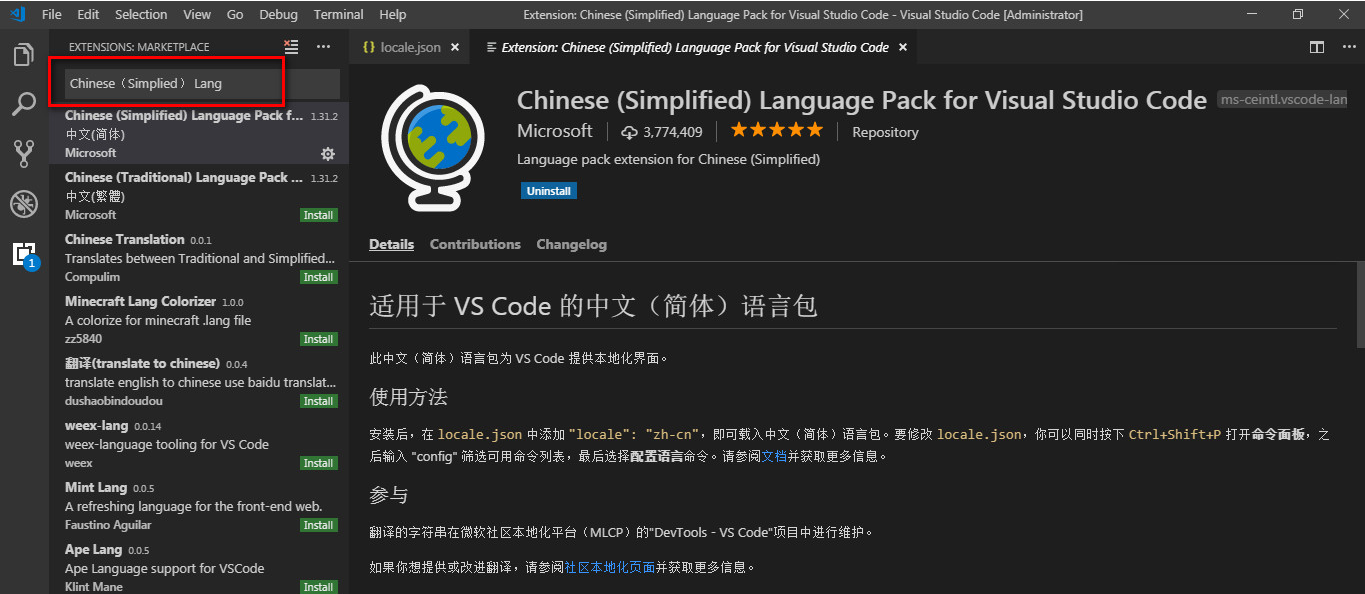This screenshot has width=1365, height=594.
Task: Open the Source Control view
Action: (23, 153)
